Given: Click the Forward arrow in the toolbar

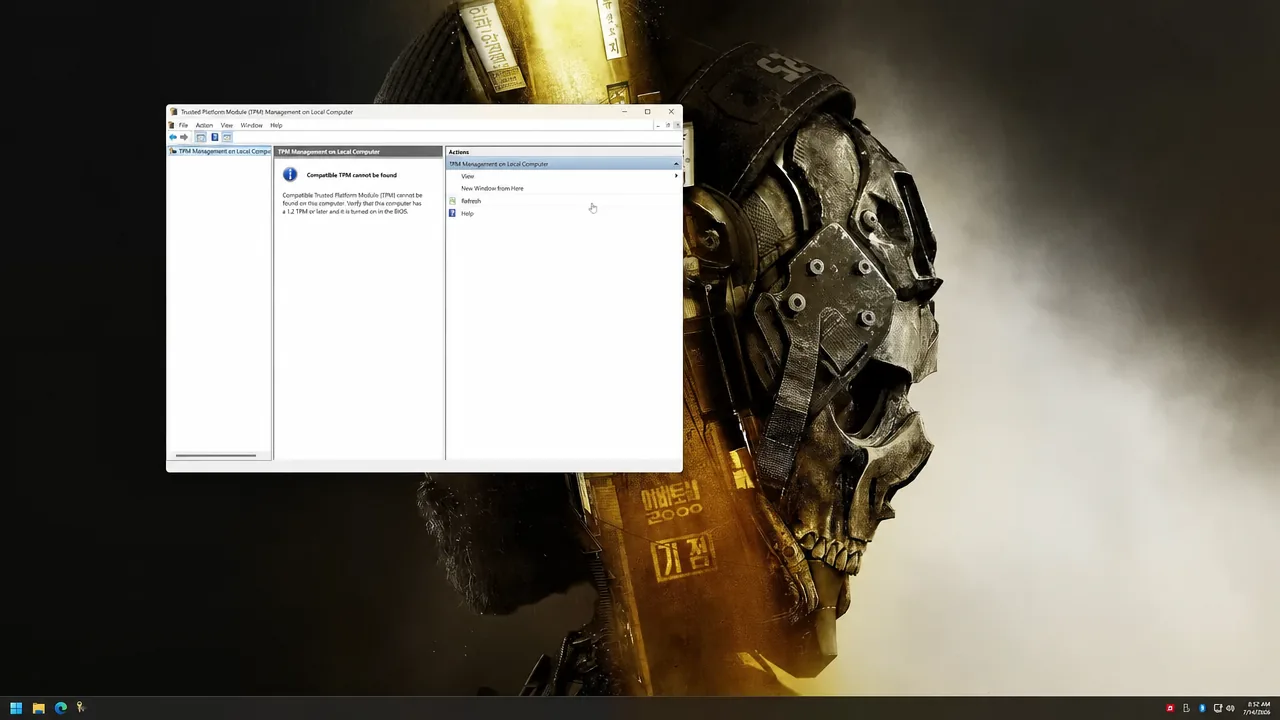Looking at the screenshot, I should click(184, 137).
